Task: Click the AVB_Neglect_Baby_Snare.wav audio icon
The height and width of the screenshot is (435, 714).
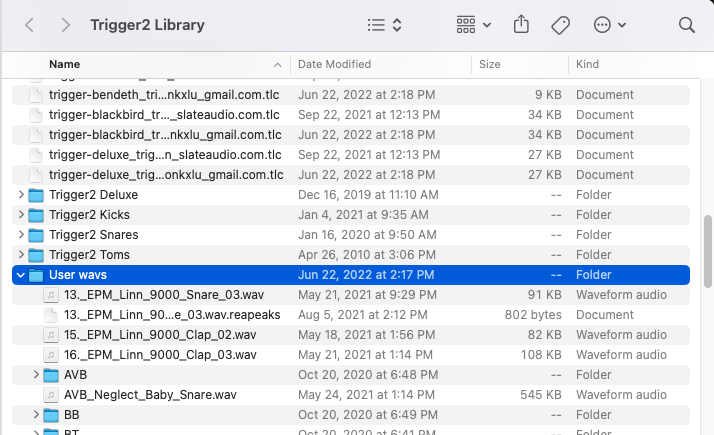Action: pyautogui.click(x=51, y=395)
